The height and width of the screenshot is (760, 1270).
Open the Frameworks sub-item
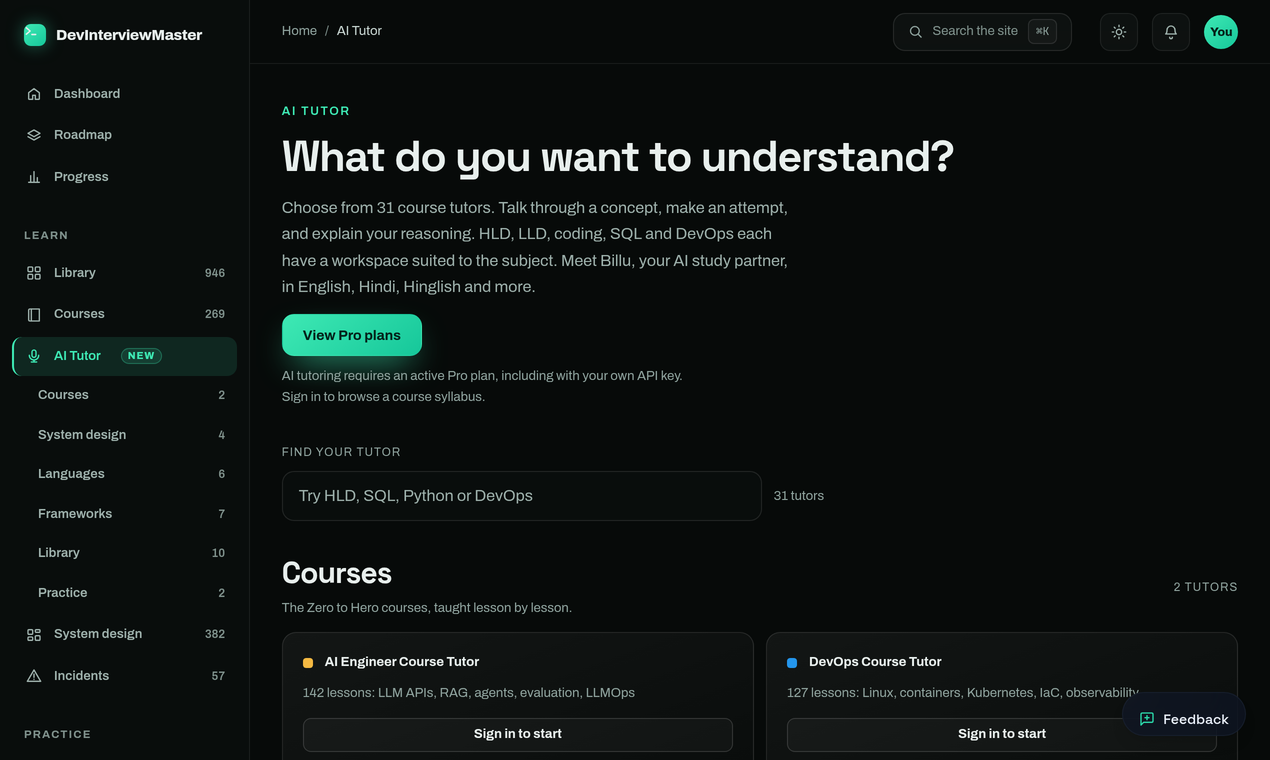coord(131,514)
